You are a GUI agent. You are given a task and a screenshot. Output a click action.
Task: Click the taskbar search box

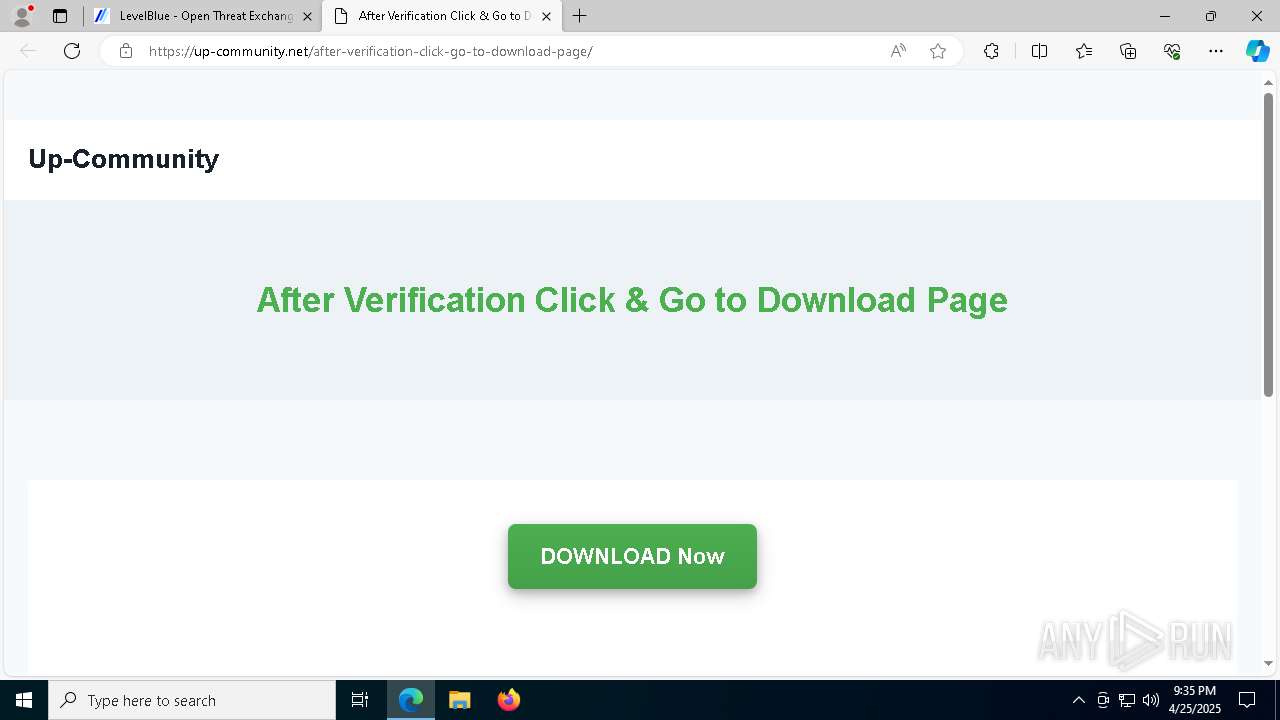(x=192, y=700)
